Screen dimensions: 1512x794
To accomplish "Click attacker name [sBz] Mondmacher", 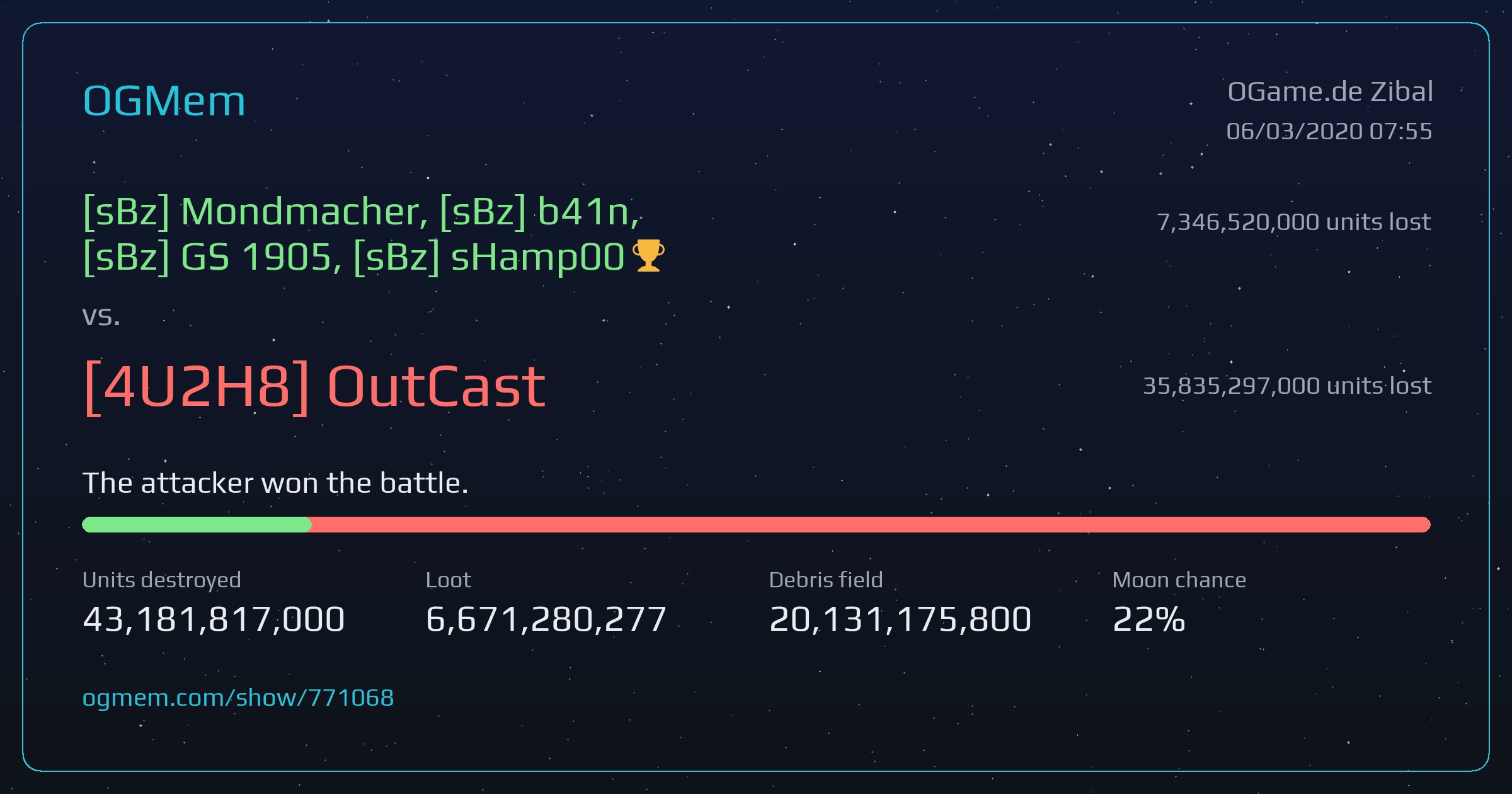I will tap(255, 212).
